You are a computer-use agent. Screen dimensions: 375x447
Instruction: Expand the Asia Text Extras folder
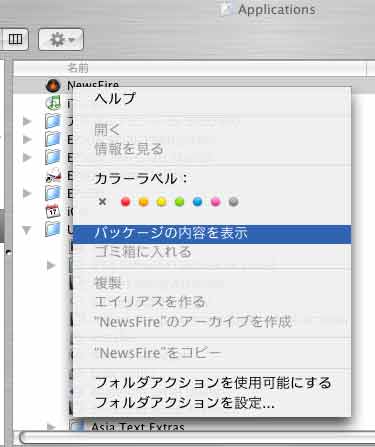(51, 426)
